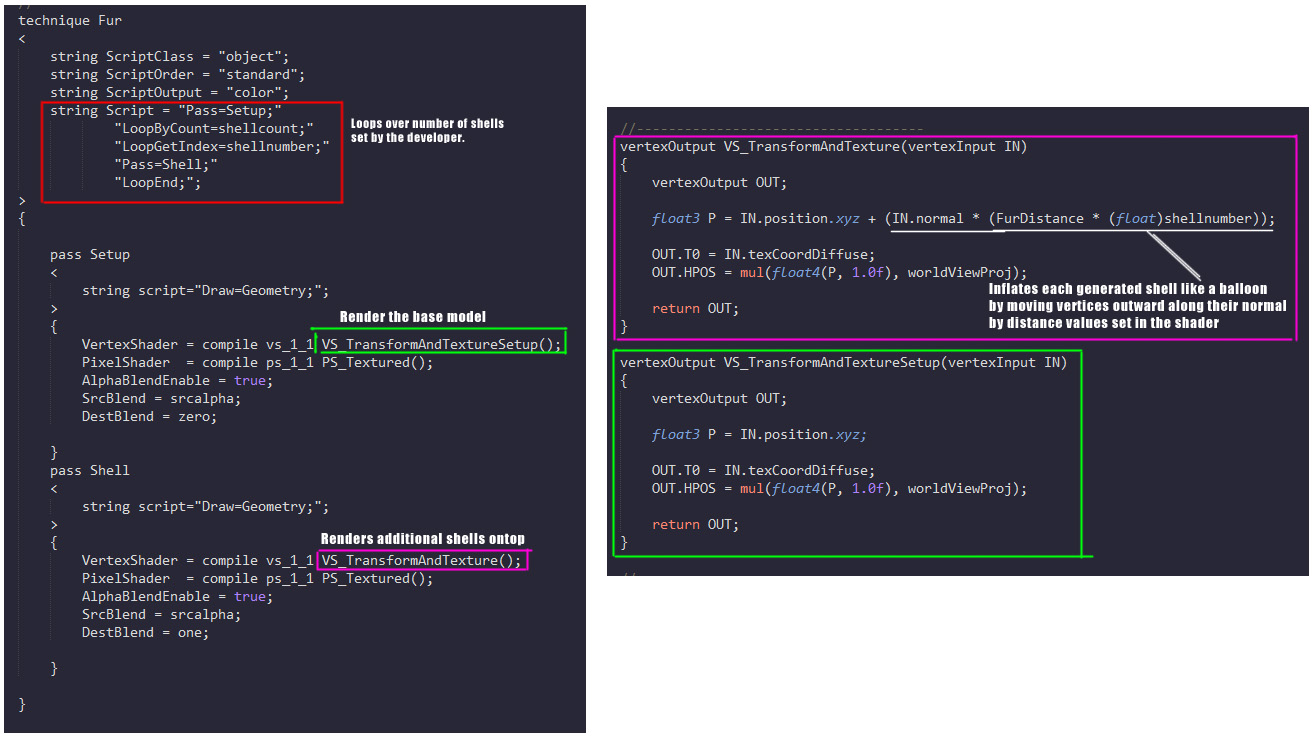Image resolution: width=1312 pixels, height=737 pixels.
Task: Select the ScriptOrder "standard" line
Action: [177, 74]
